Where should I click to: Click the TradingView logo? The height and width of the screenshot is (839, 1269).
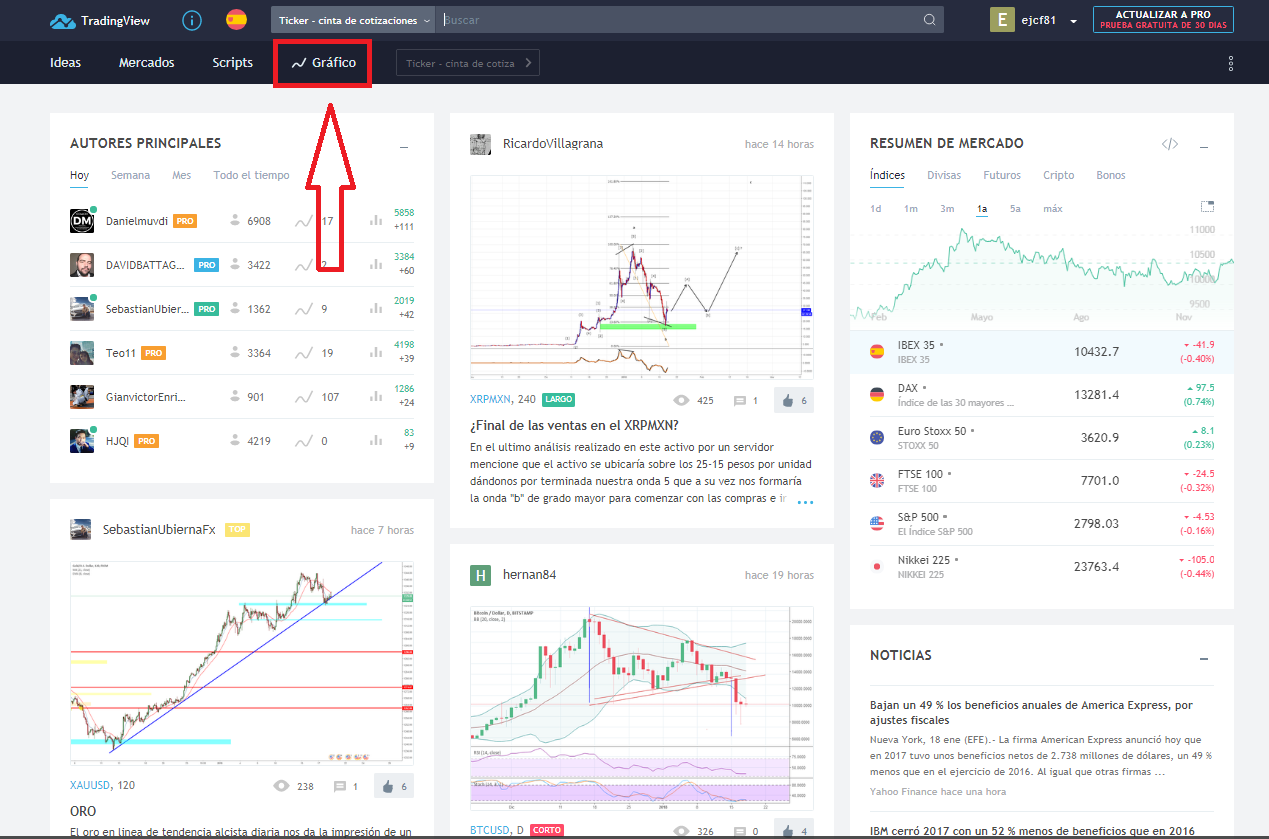tap(99, 20)
